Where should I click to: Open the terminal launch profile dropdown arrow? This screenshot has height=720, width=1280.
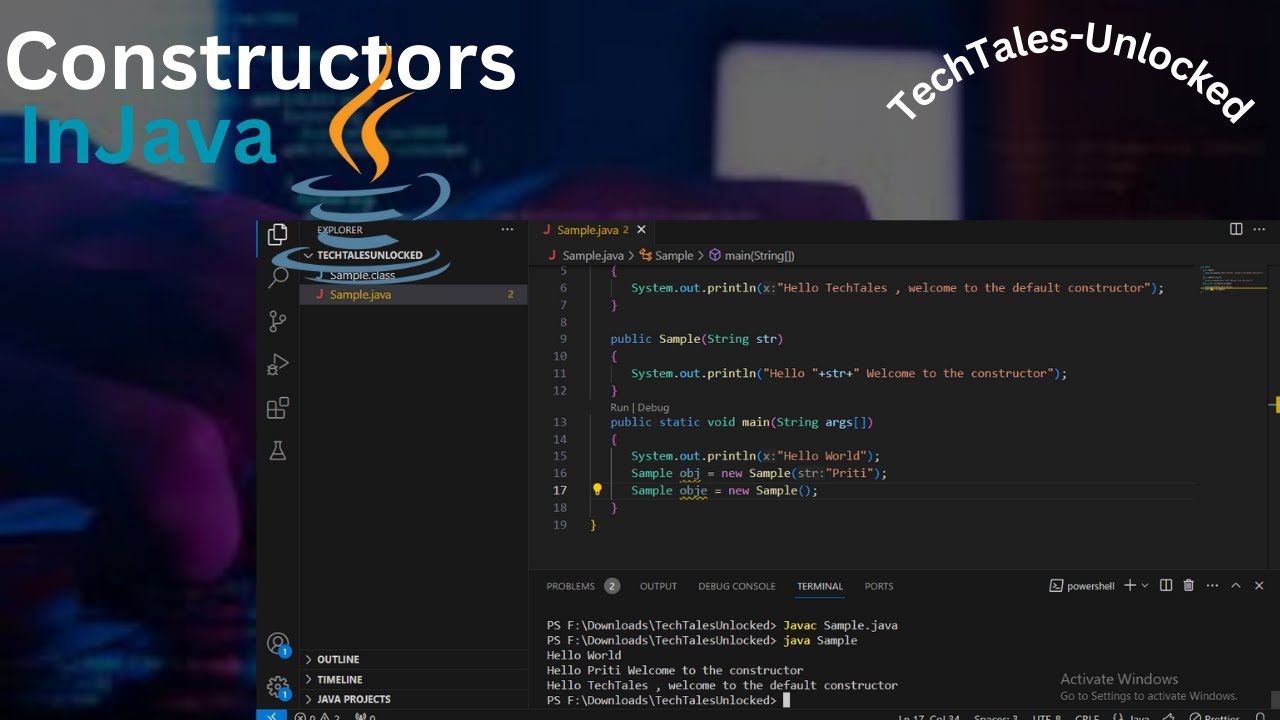pos(1145,586)
